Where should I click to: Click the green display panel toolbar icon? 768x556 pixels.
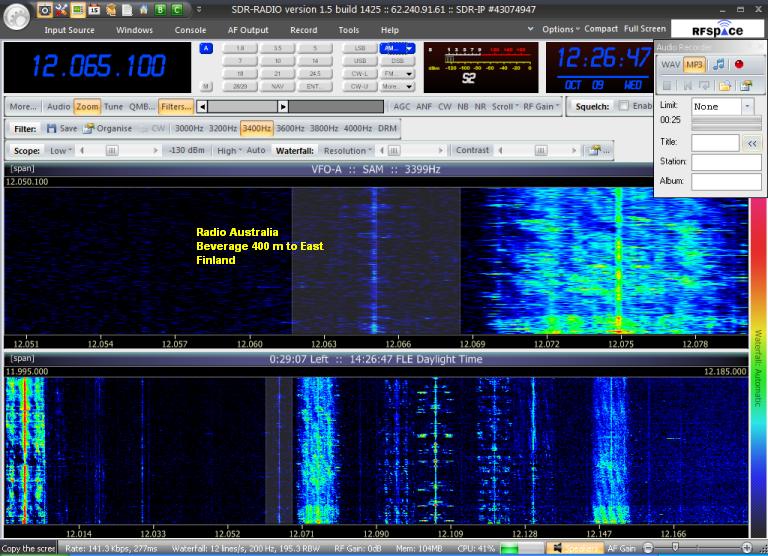pyautogui.click(x=78, y=9)
